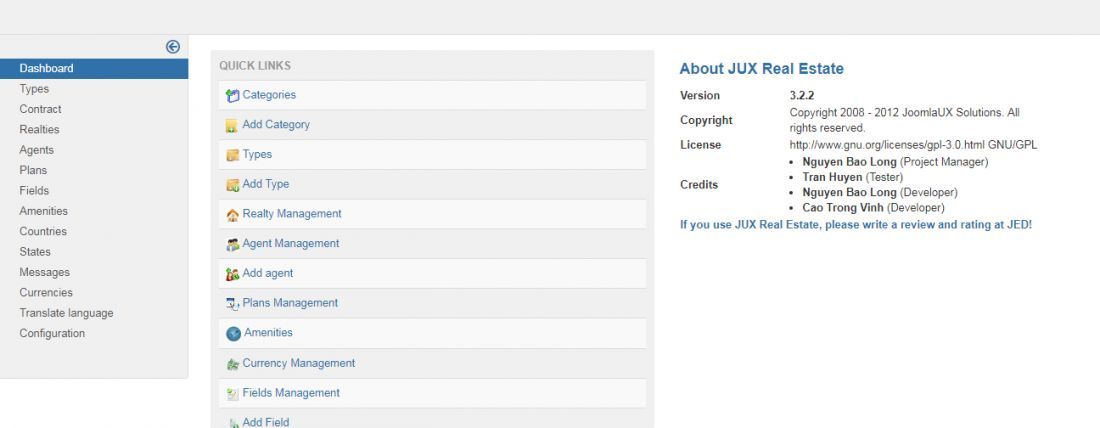The width and height of the screenshot is (1100, 428).
Task: Go to Countries in the sidebar
Action: pyautogui.click(x=43, y=231)
